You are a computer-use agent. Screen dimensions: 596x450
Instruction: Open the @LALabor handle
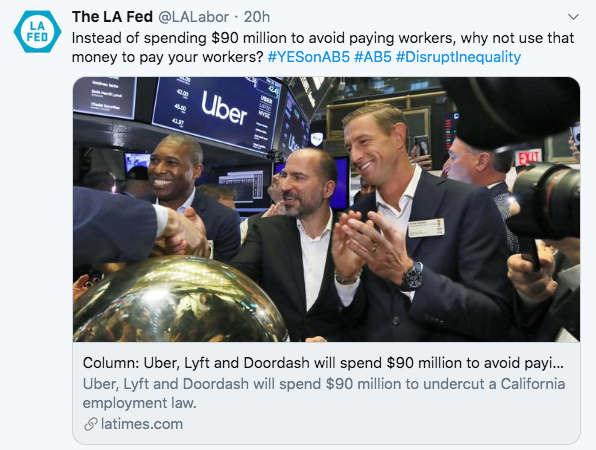193,17
